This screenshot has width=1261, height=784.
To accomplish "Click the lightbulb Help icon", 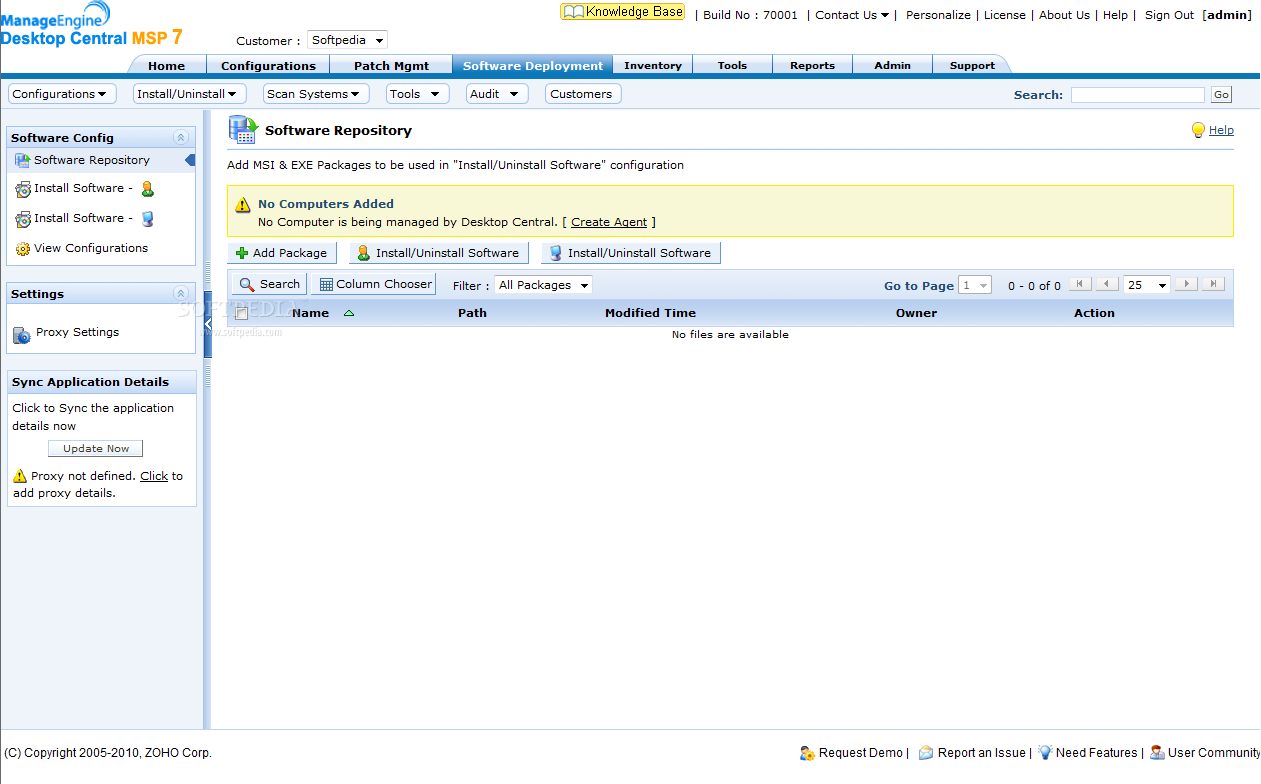I will 1198,130.
